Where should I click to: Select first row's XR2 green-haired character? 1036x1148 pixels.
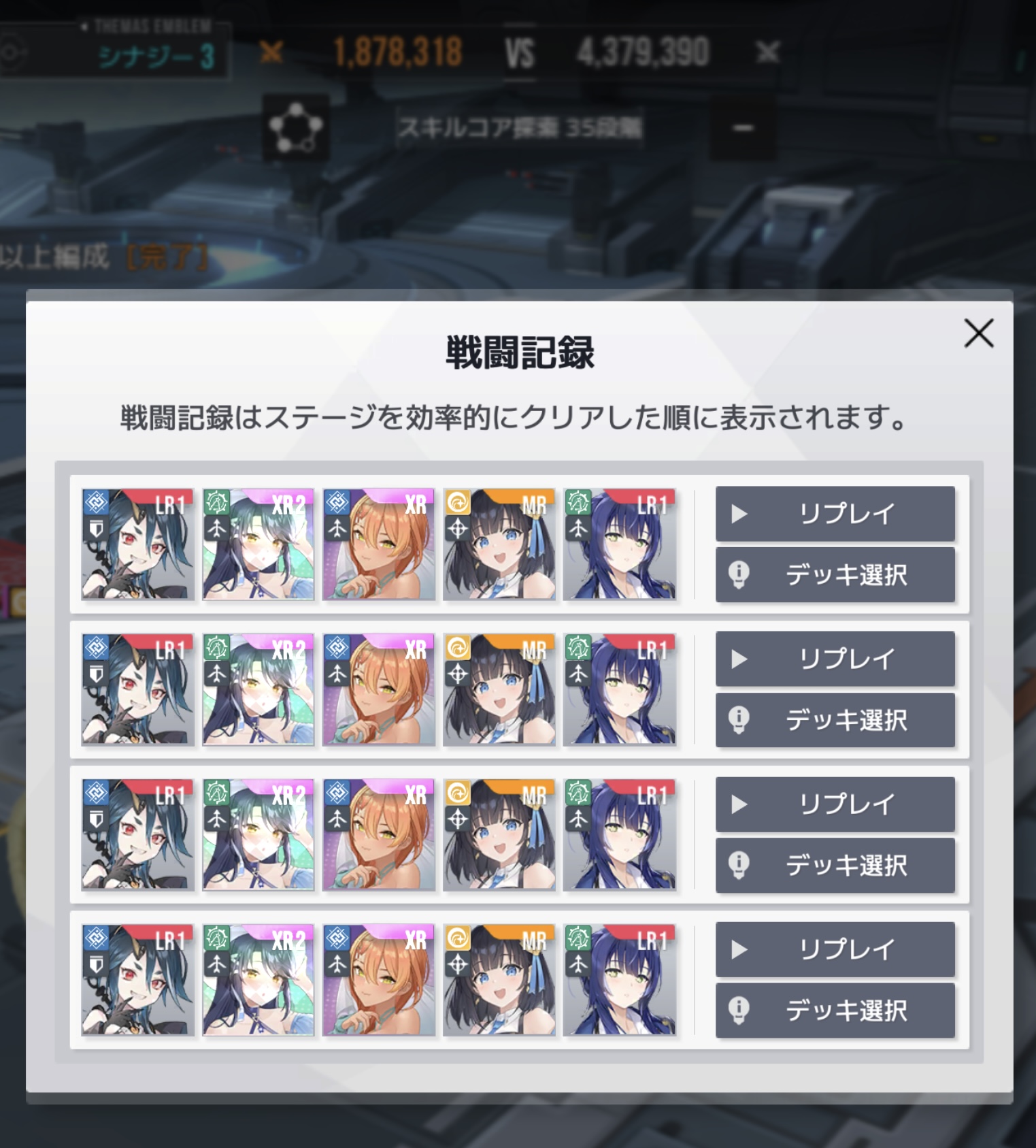point(258,544)
